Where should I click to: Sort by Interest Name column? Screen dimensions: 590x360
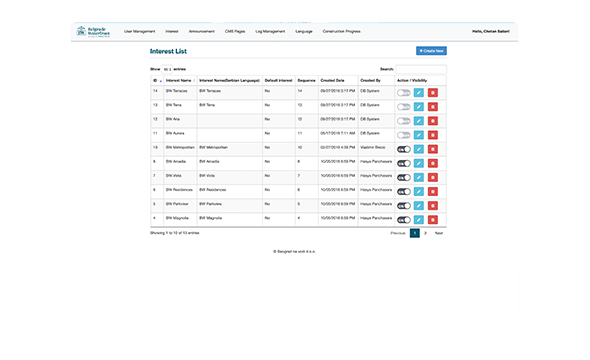180,81
